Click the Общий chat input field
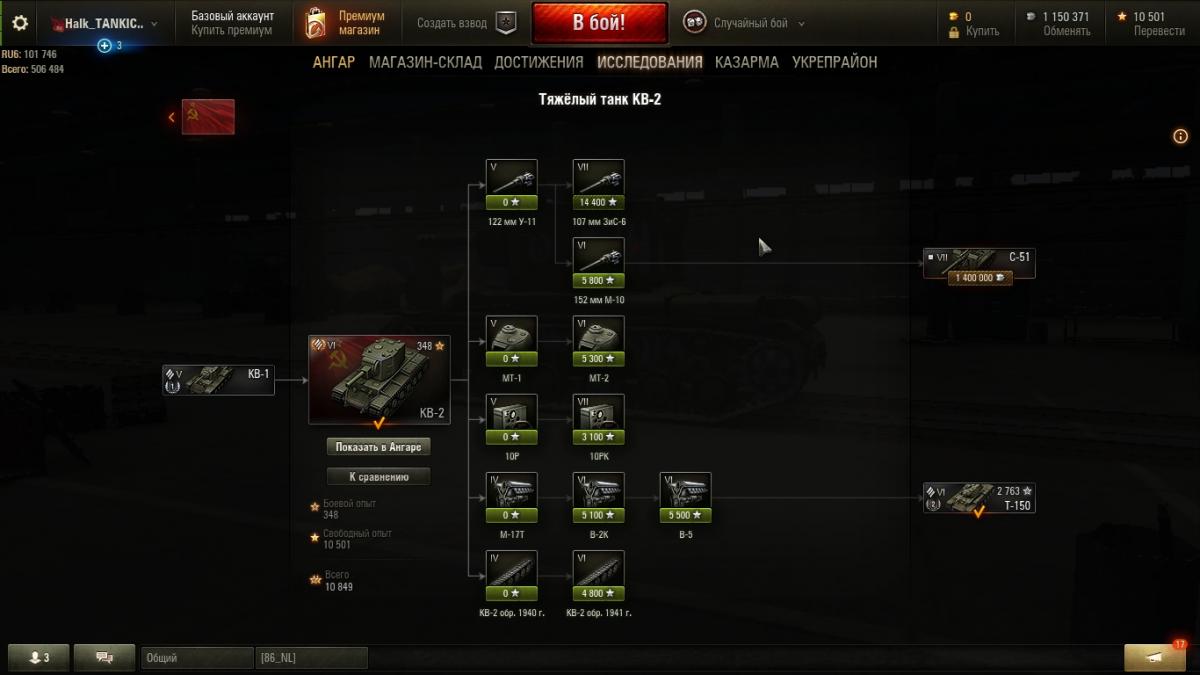 (197, 658)
